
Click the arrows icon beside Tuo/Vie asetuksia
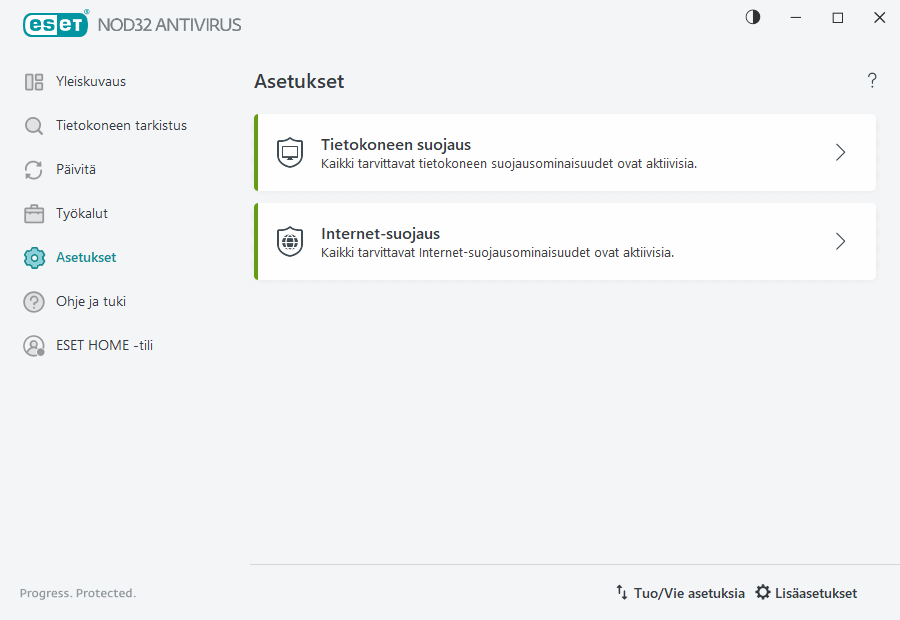[622, 592]
